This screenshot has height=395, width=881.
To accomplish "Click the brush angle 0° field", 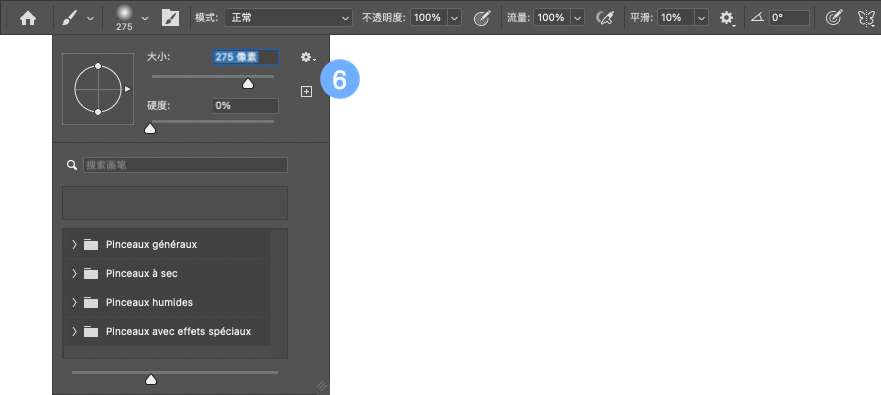I will point(789,17).
